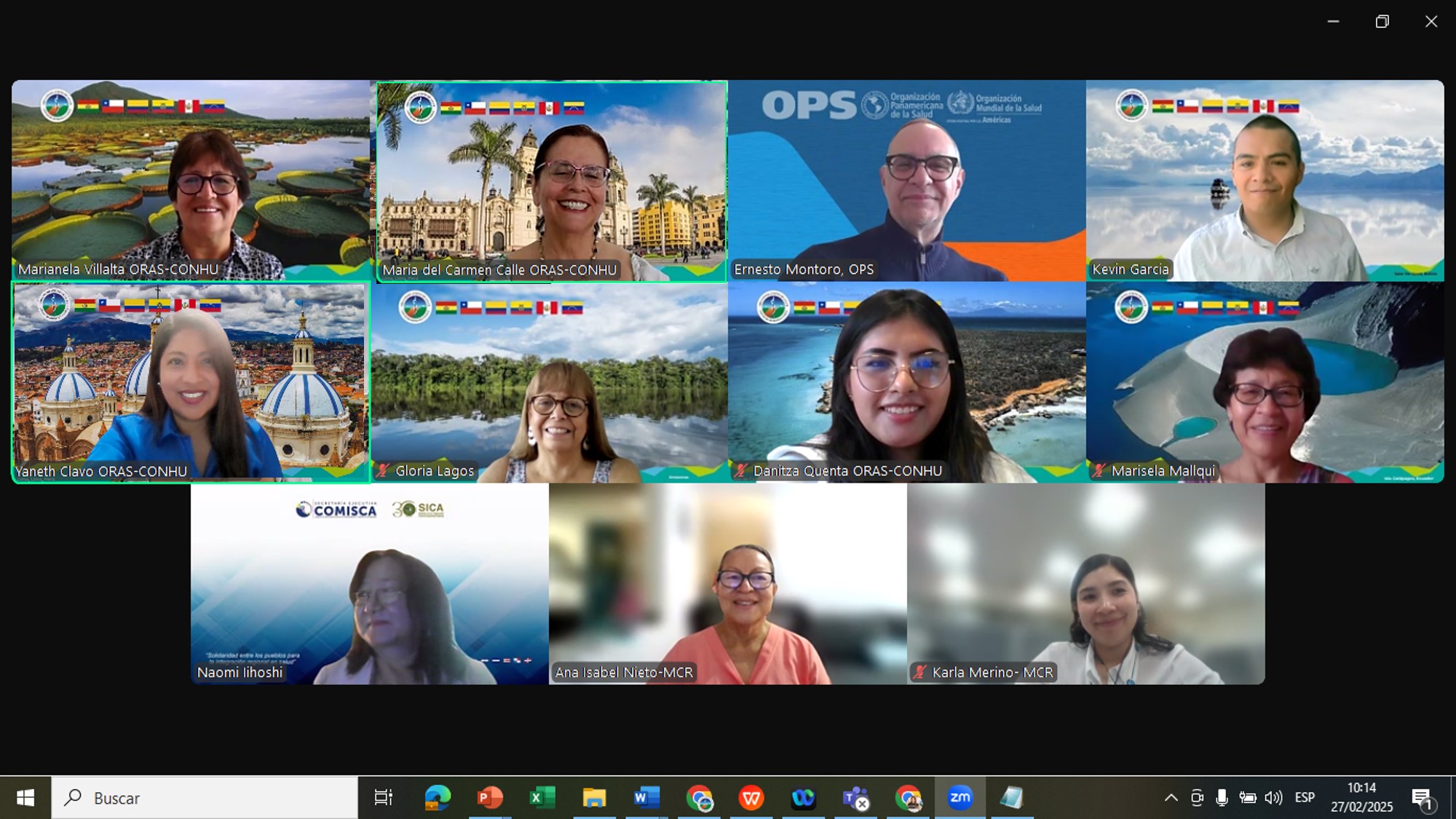
Task: Expand hidden system tray icons chevron
Action: [x=1171, y=798]
